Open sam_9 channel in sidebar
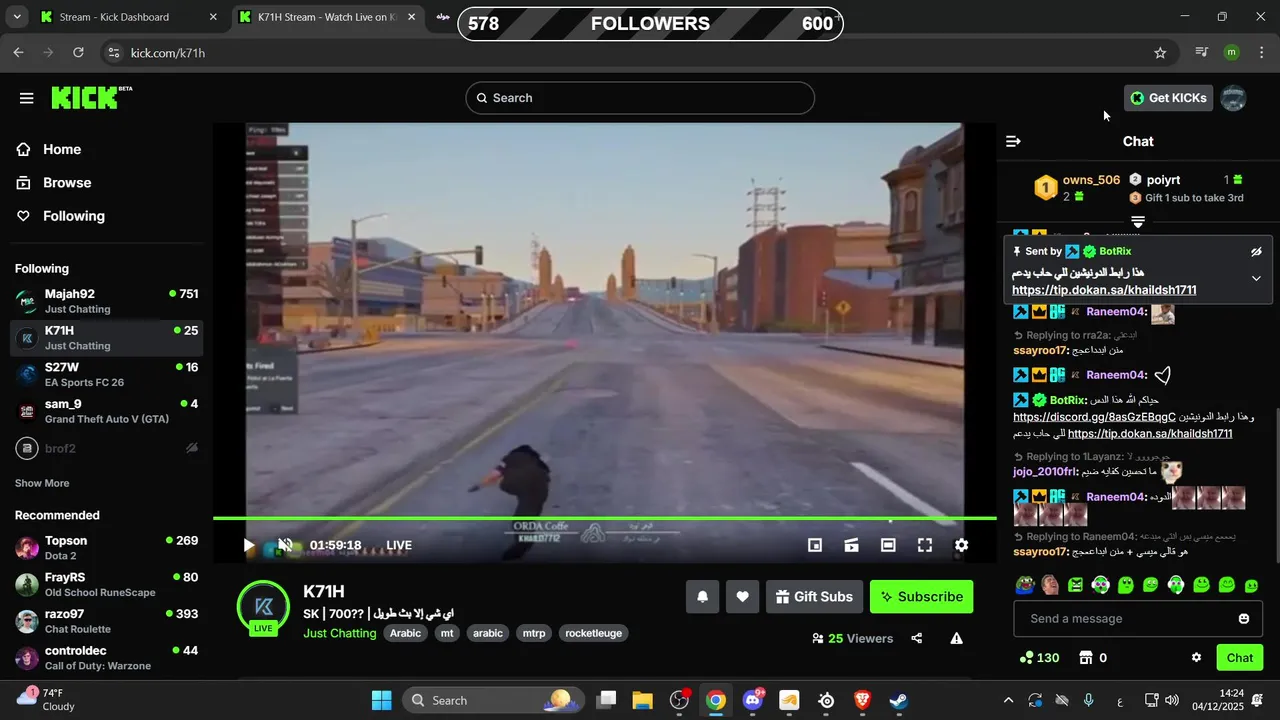 point(107,411)
